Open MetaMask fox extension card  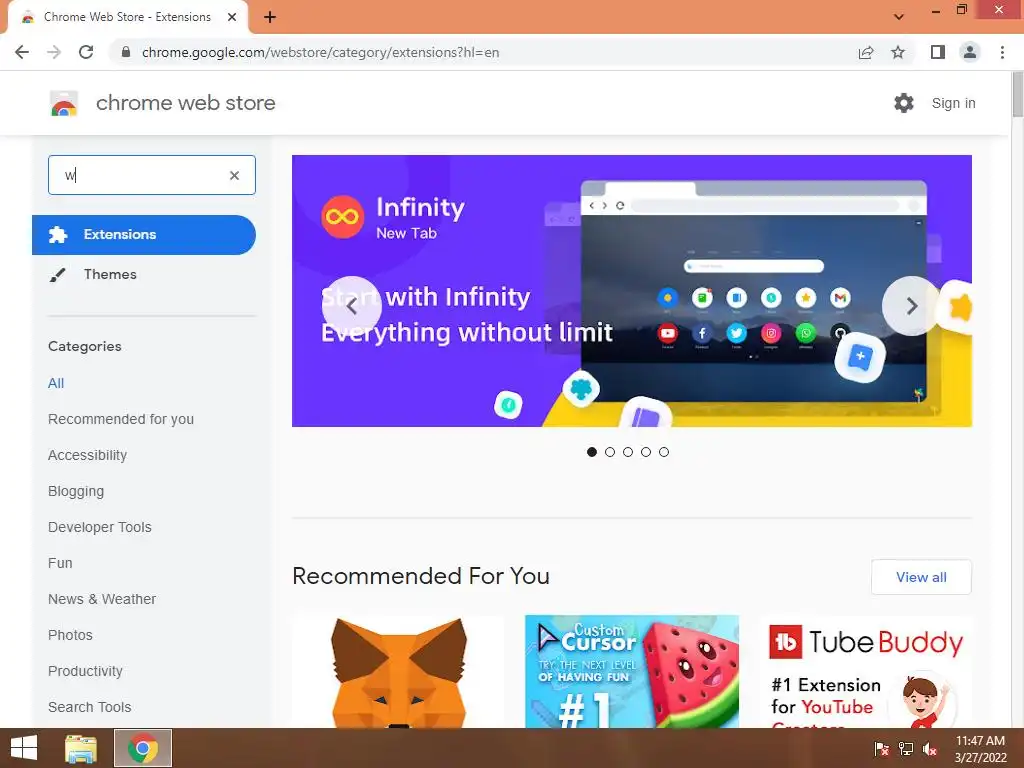point(398,671)
